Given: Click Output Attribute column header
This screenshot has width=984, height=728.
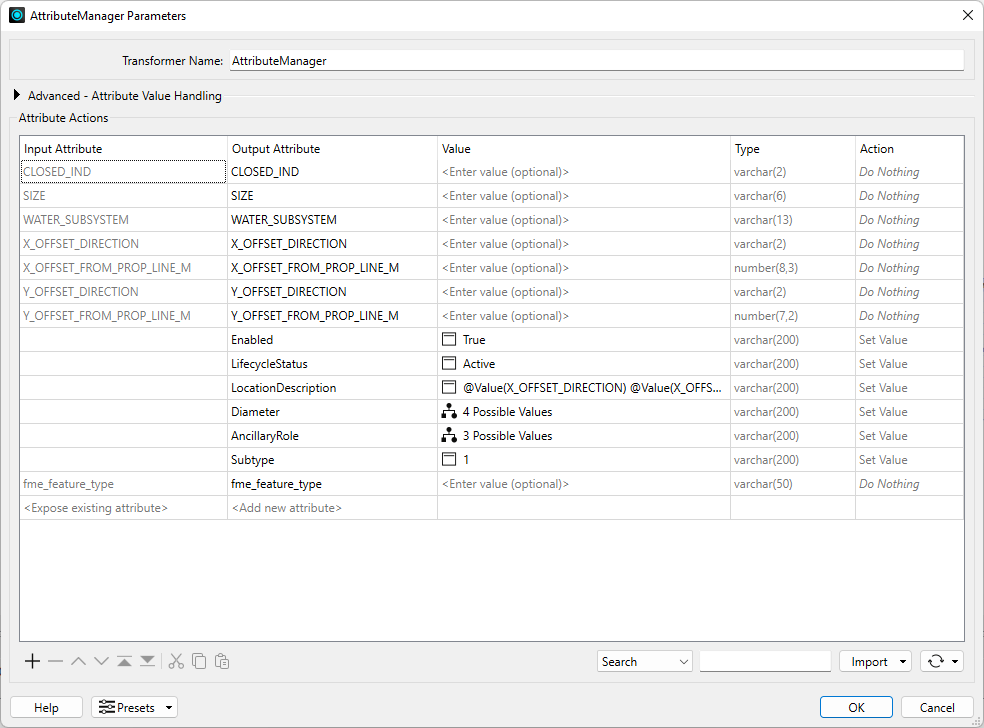Looking at the screenshot, I should [333, 149].
